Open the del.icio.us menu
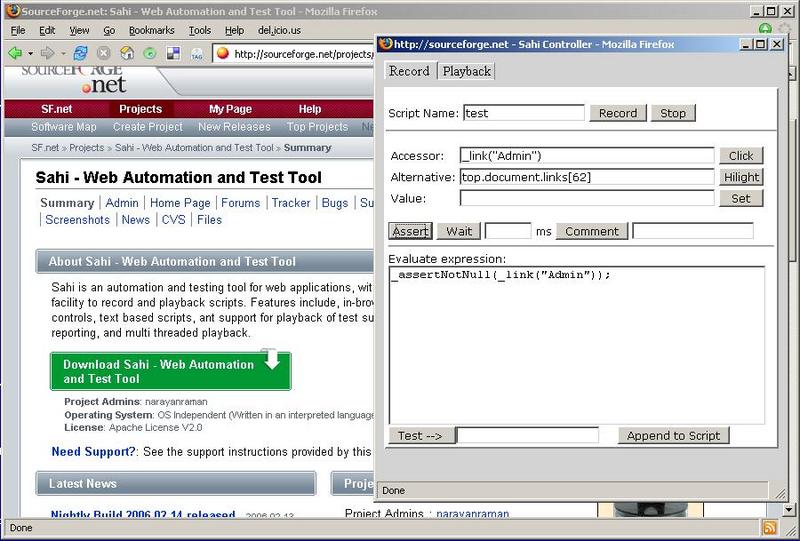This screenshot has width=800, height=541. [x=279, y=31]
